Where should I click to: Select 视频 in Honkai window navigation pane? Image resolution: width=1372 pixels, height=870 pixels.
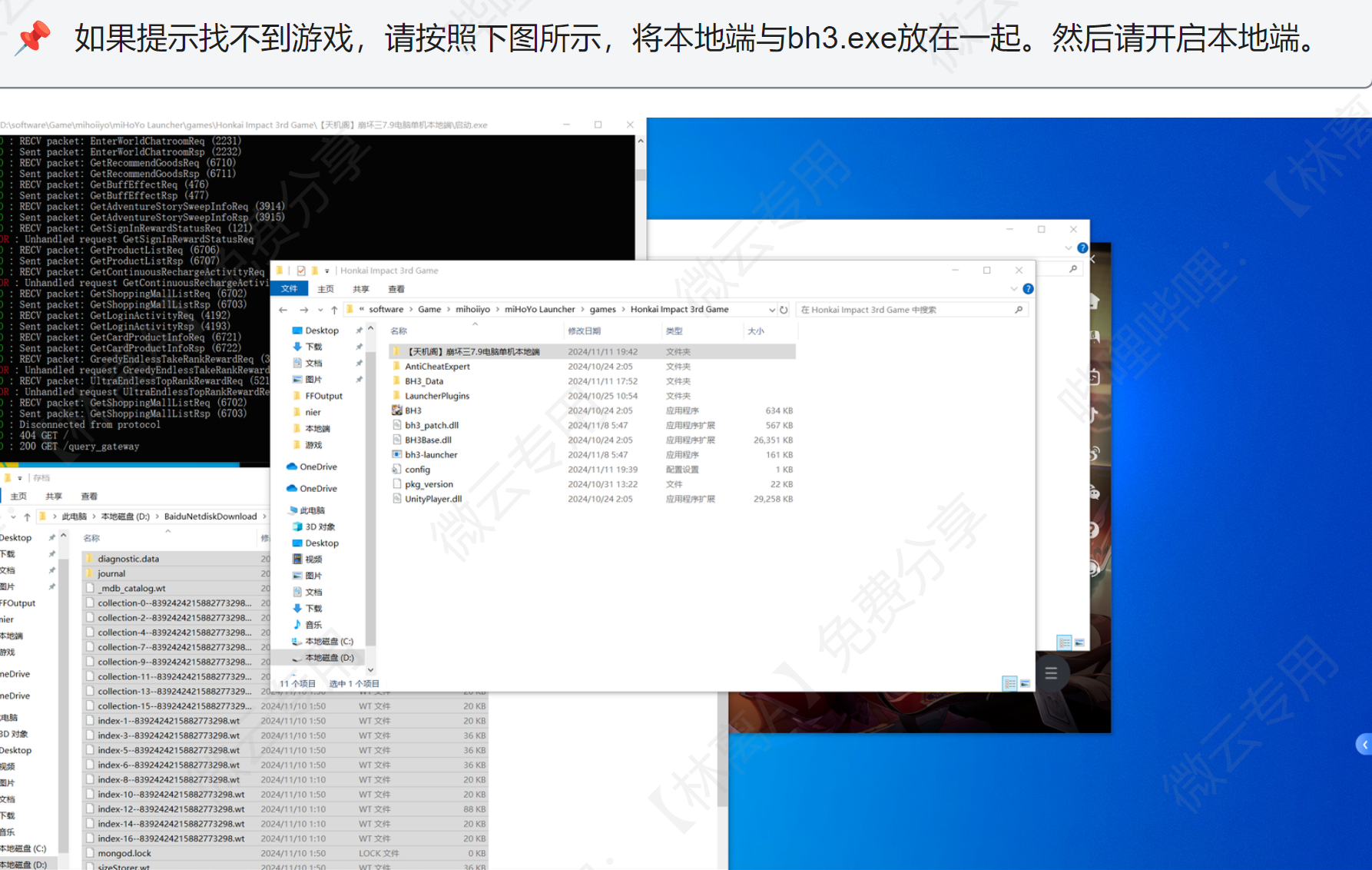313,560
